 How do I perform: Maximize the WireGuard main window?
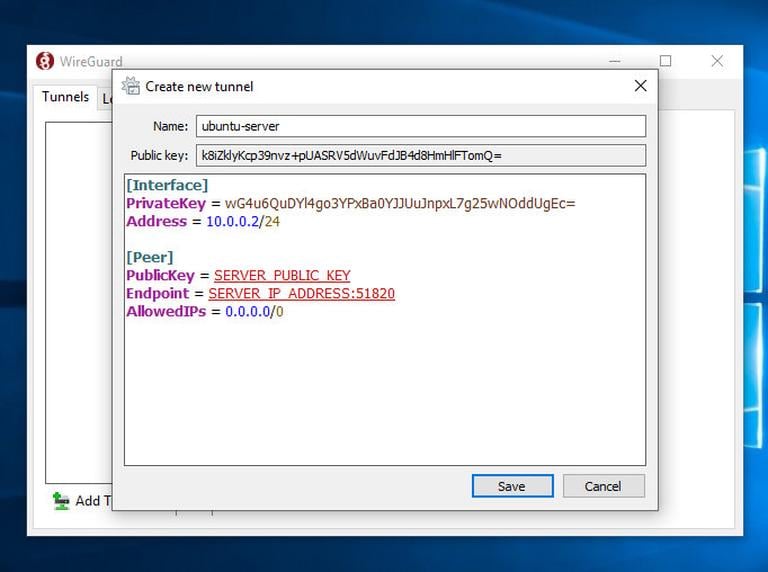665,61
